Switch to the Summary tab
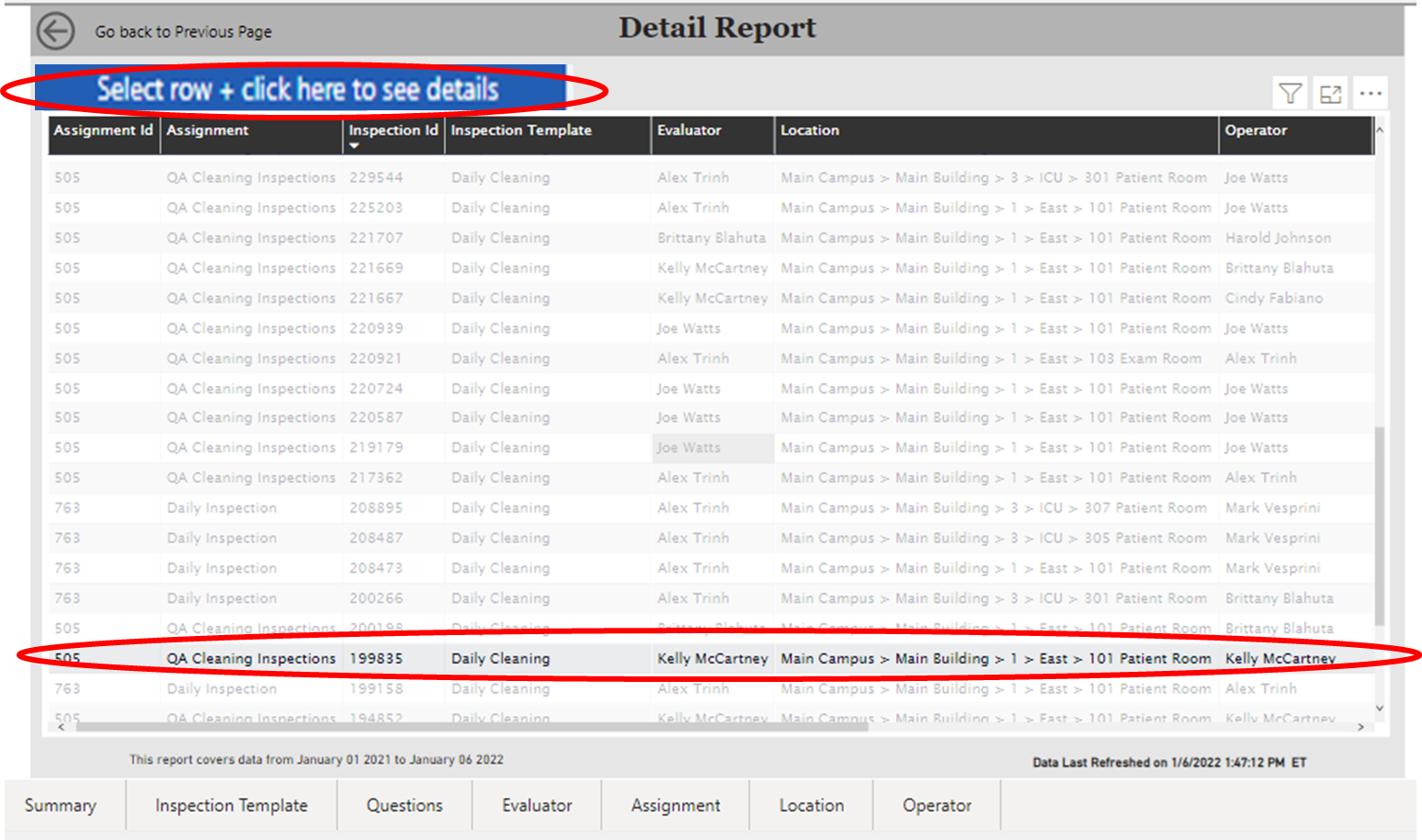 coord(61,805)
